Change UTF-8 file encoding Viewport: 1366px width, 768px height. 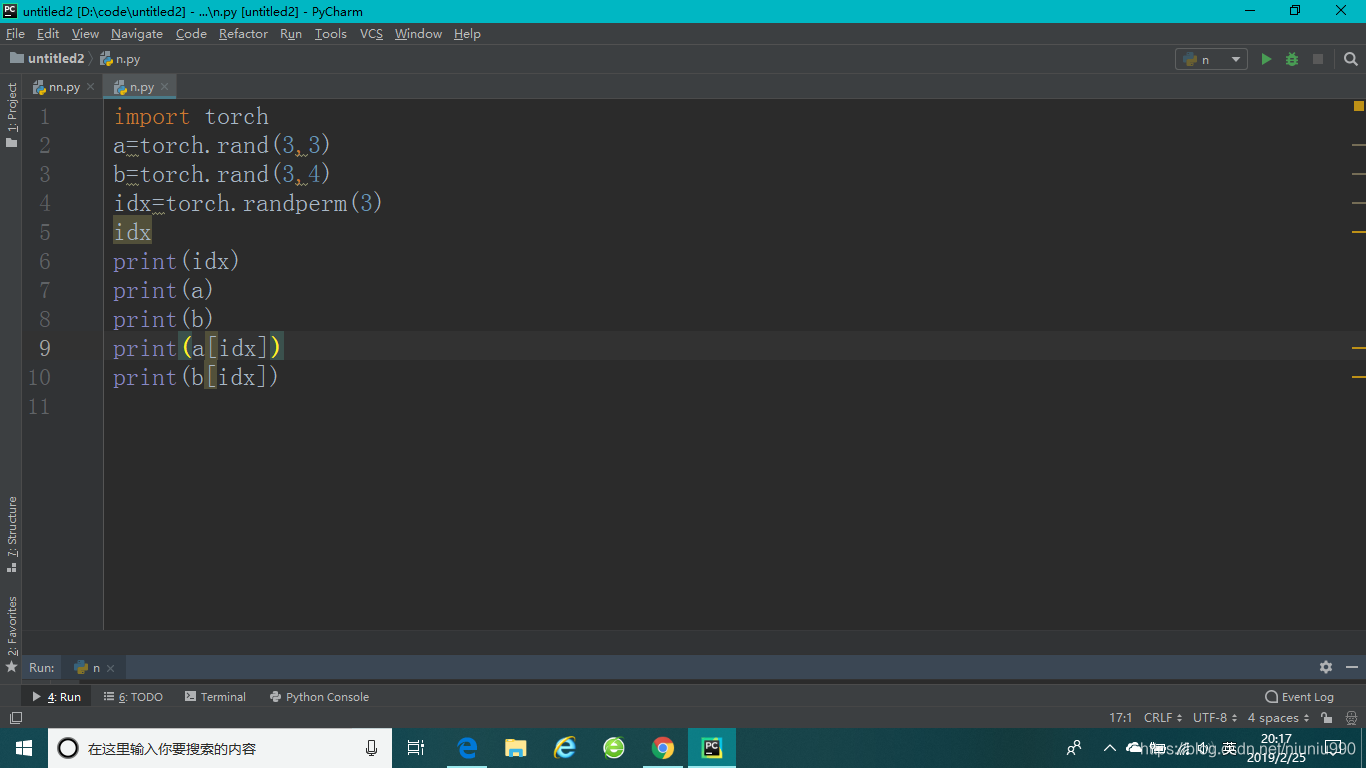[x=1215, y=718]
